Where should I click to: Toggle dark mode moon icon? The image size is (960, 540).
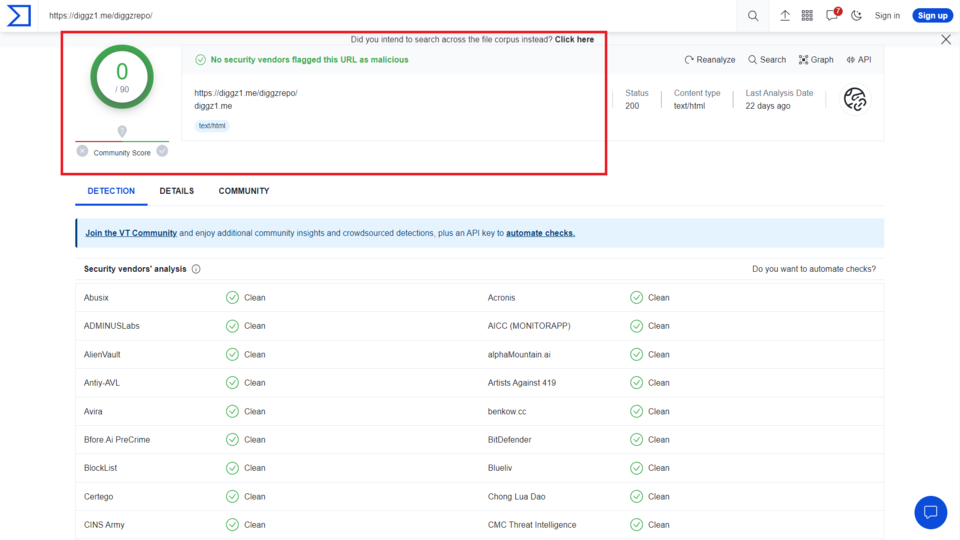[x=857, y=15]
